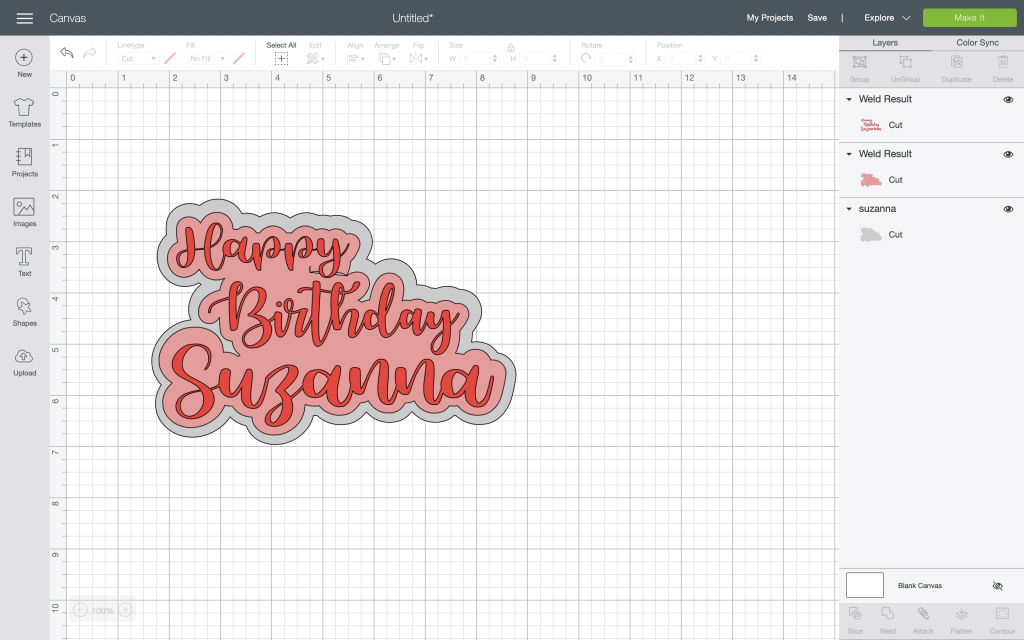Click the Height size field
Viewport: 1024px width, 640px height.
(x=539, y=59)
